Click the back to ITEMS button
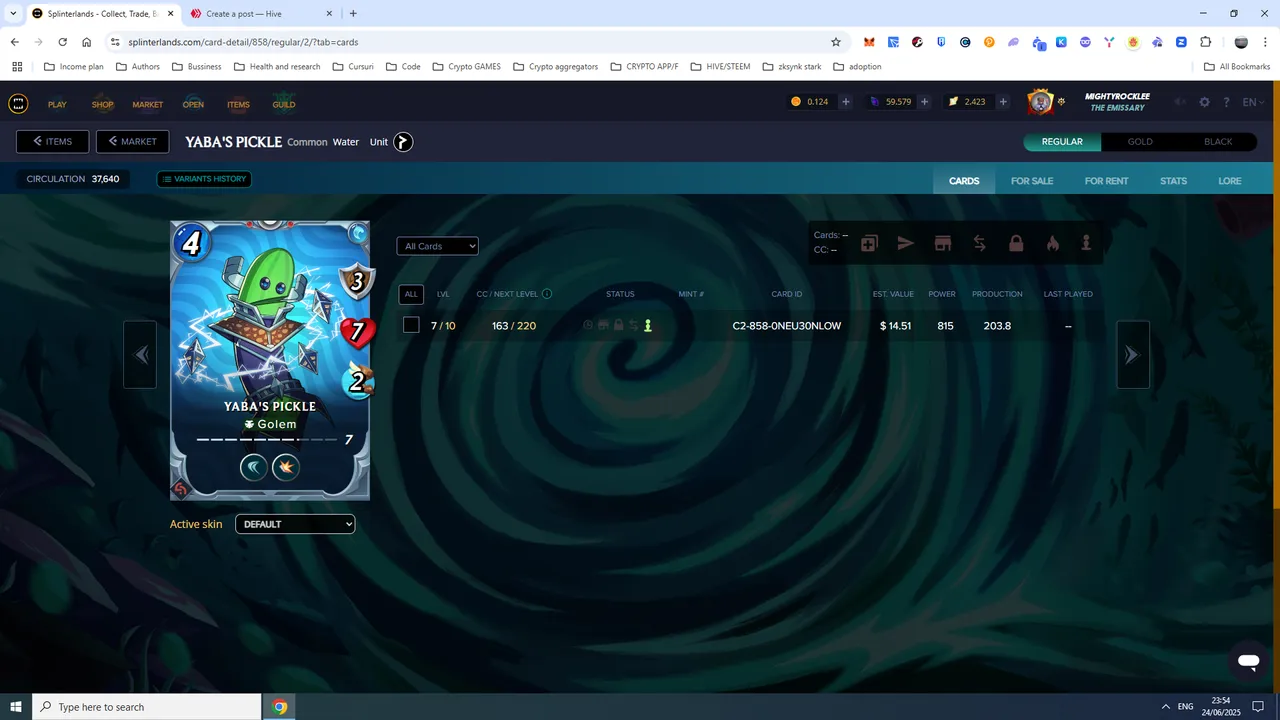Viewport: 1280px width, 720px height. 52,142
